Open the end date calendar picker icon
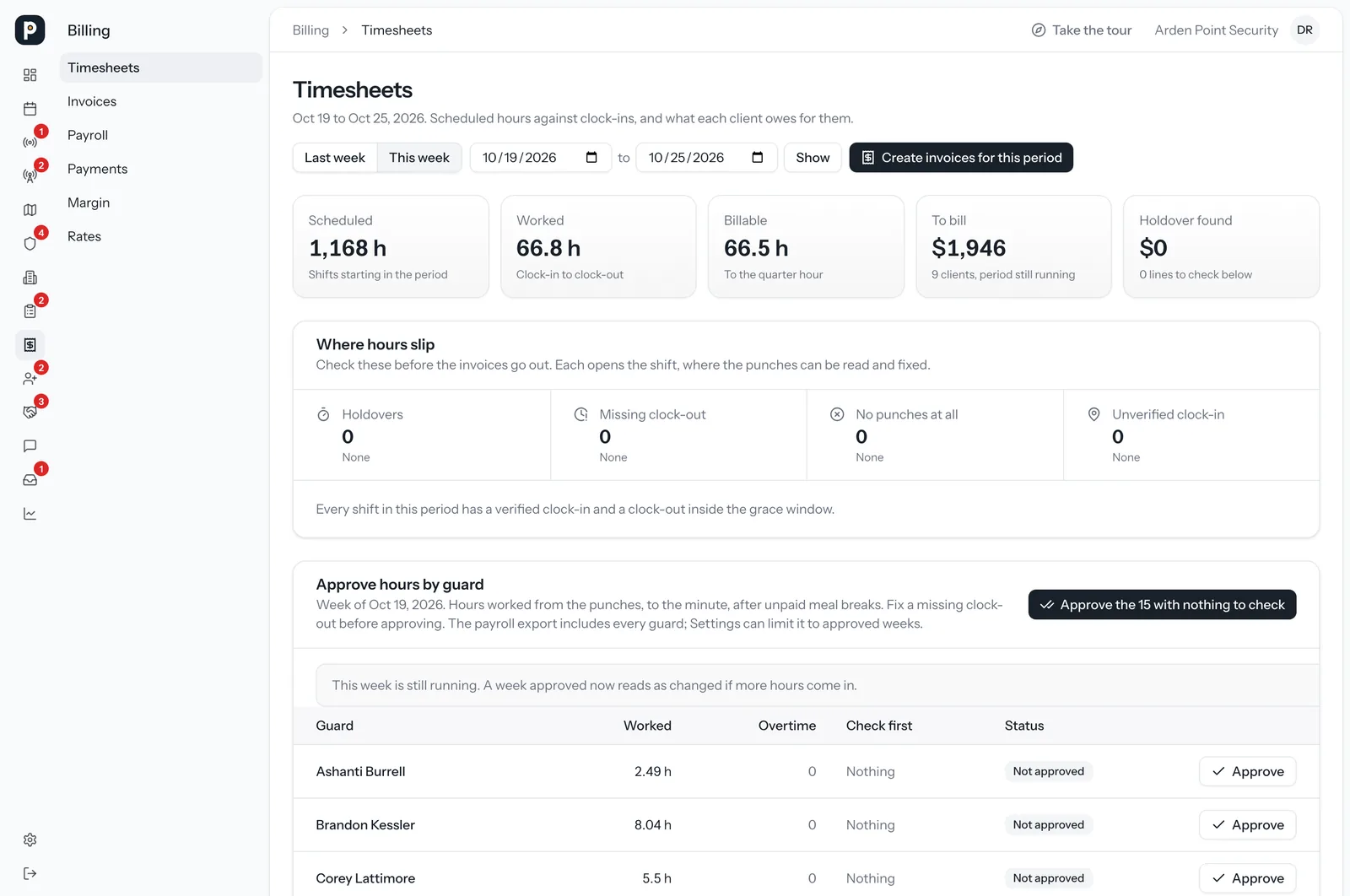This screenshot has height=896, width=1350. (x=758, y=158)
